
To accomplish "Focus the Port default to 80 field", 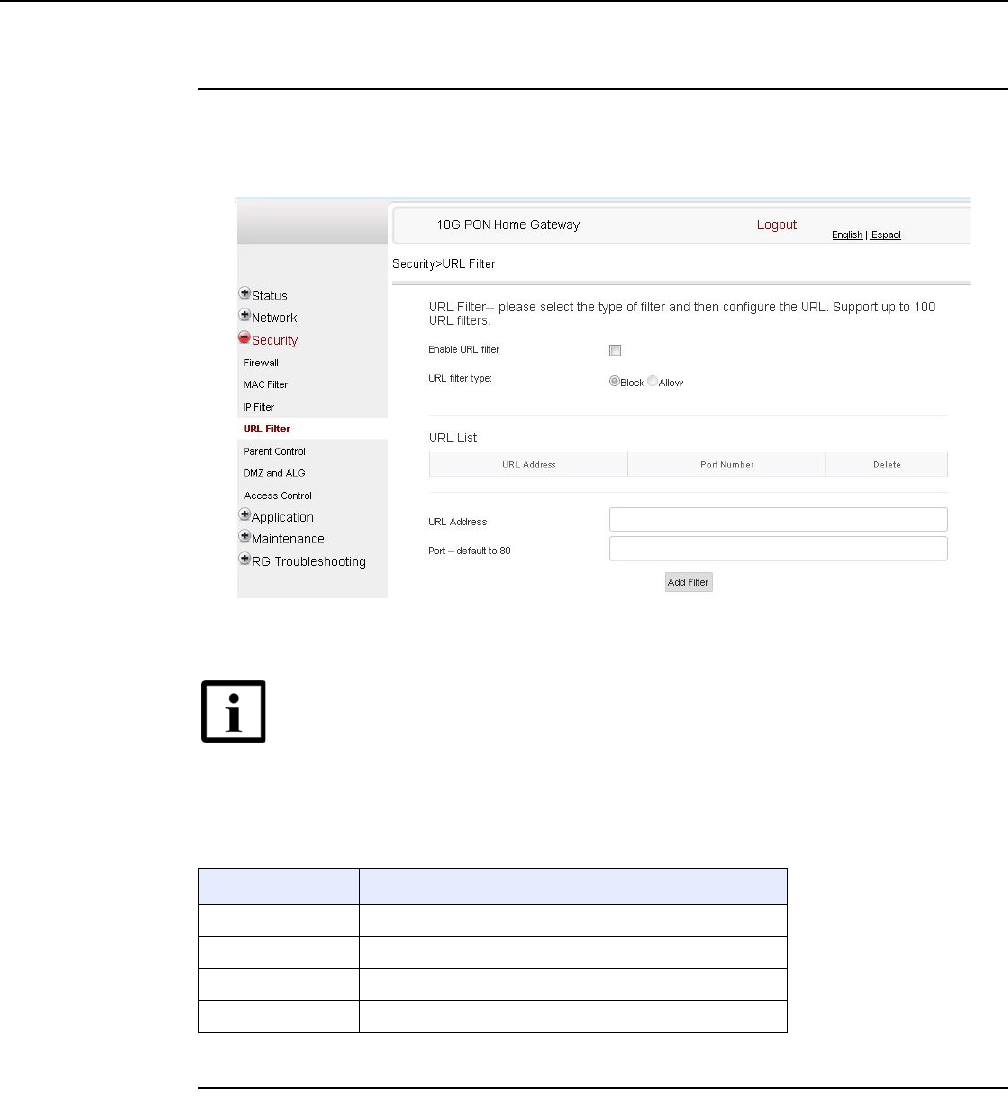I will (778, 548).
